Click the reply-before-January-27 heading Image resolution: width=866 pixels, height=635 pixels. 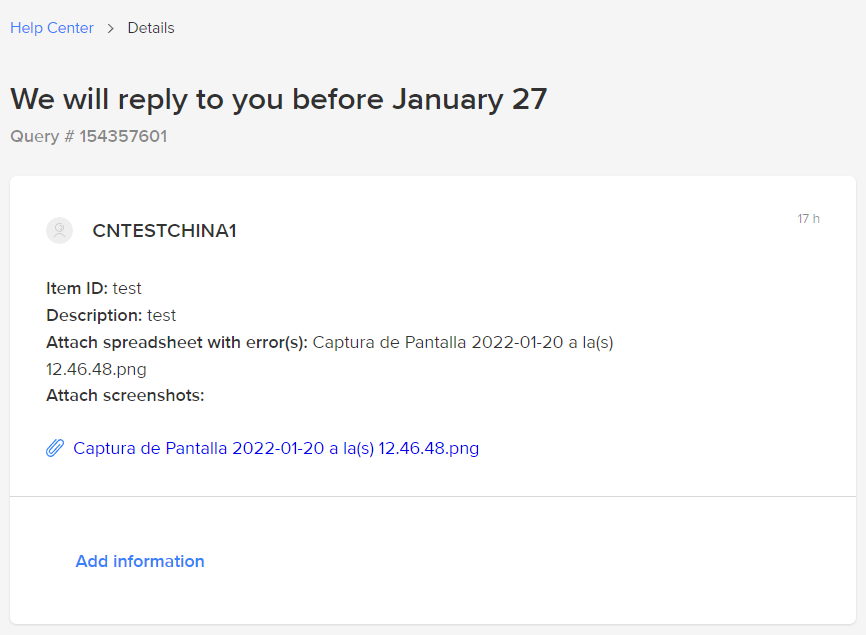pyautogui.click(x=278, y=99)
